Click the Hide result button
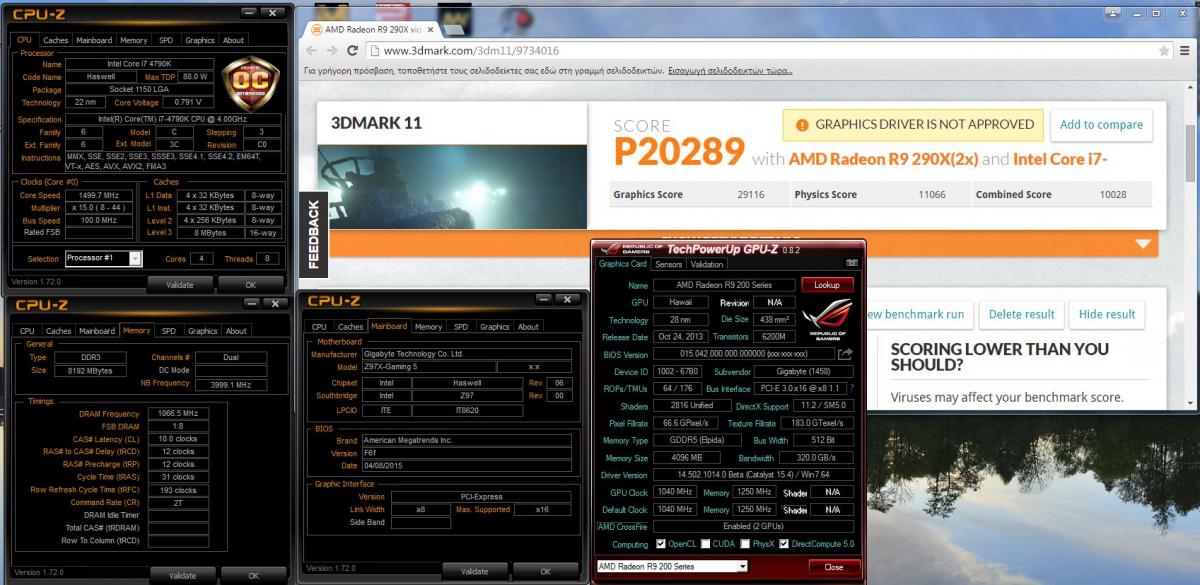Screen dimensions: 1200x585 click(1107, 314)
